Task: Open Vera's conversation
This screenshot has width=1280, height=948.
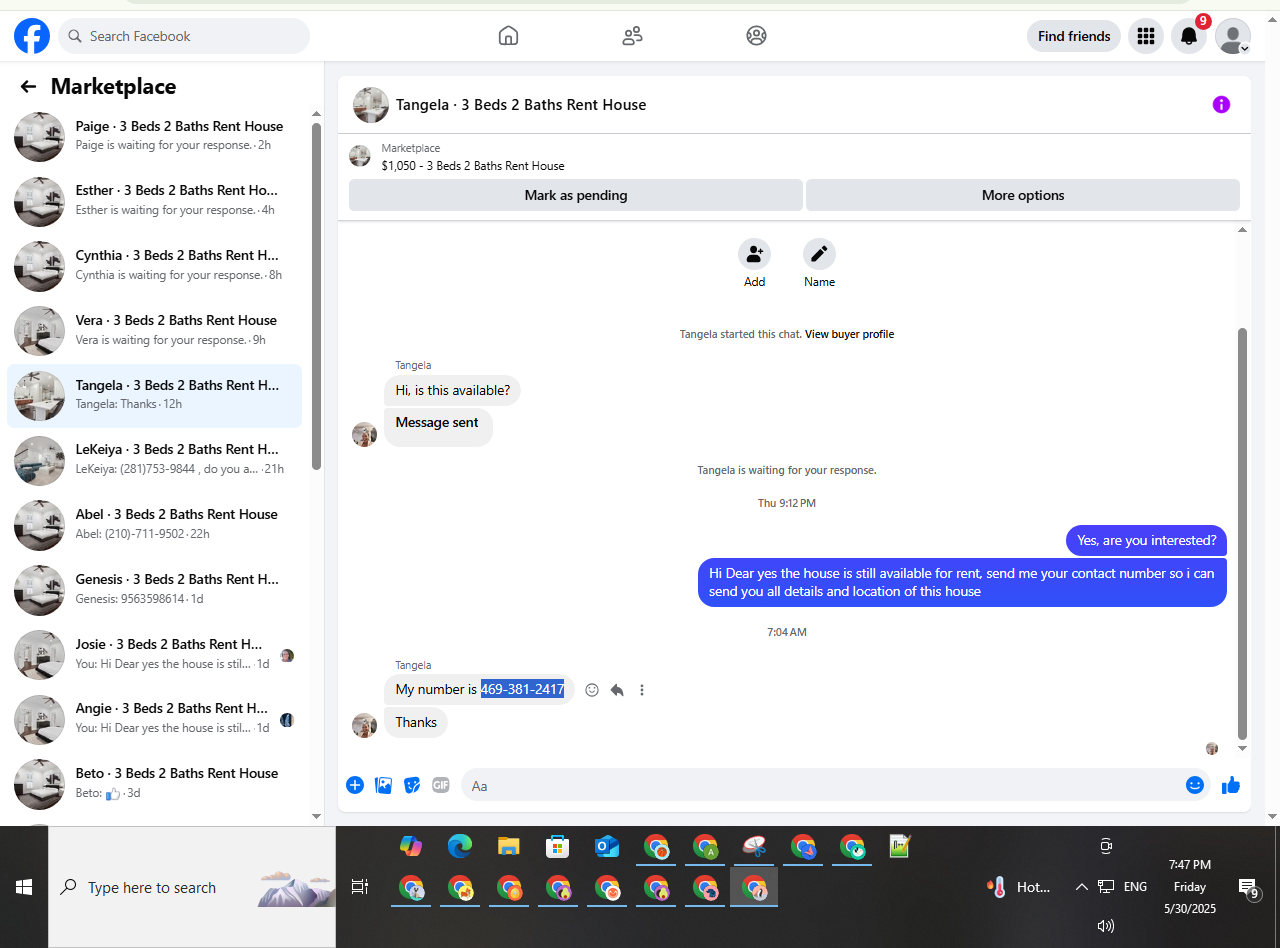Action: click(155, 330)
